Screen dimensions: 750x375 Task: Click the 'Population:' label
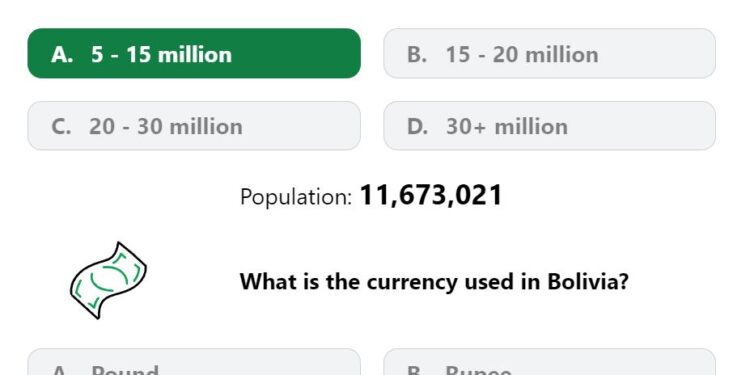296,197
